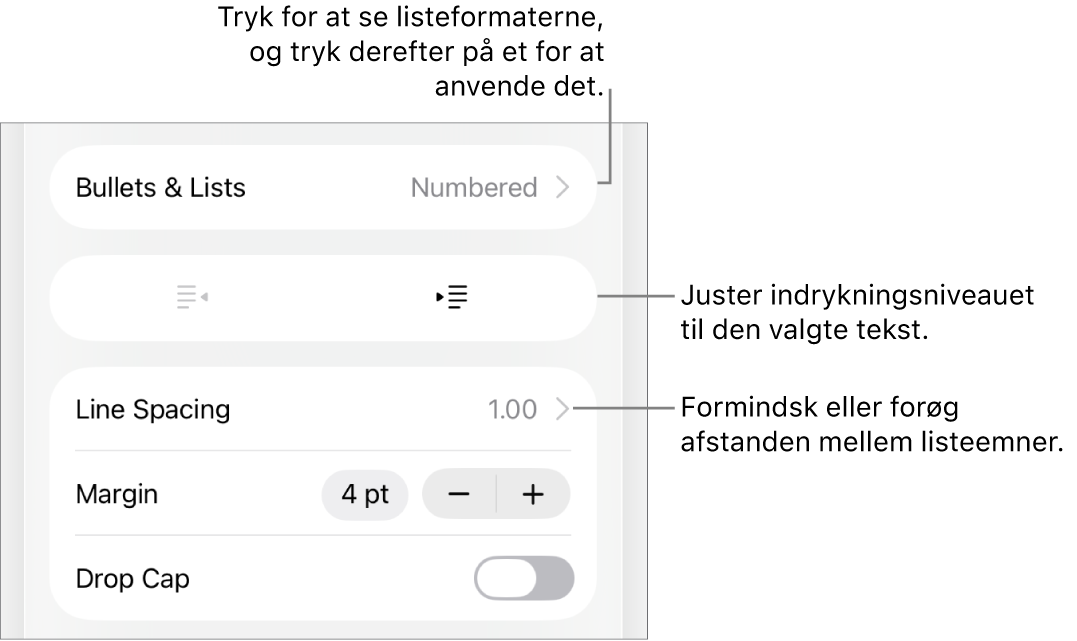Screen dimensions: 1077x641
Task: Click the Margin label
Action: [x=117, y=494]
